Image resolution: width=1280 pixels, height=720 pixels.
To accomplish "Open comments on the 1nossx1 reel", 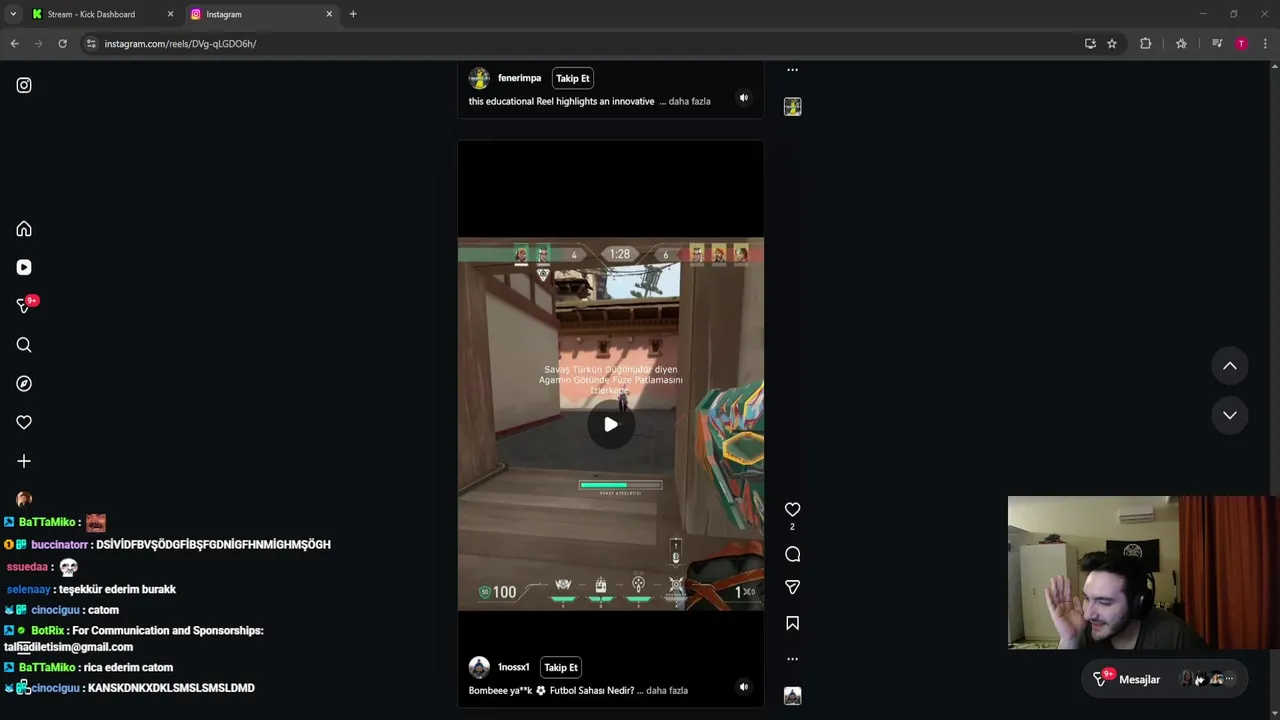I will coord(792,554).
